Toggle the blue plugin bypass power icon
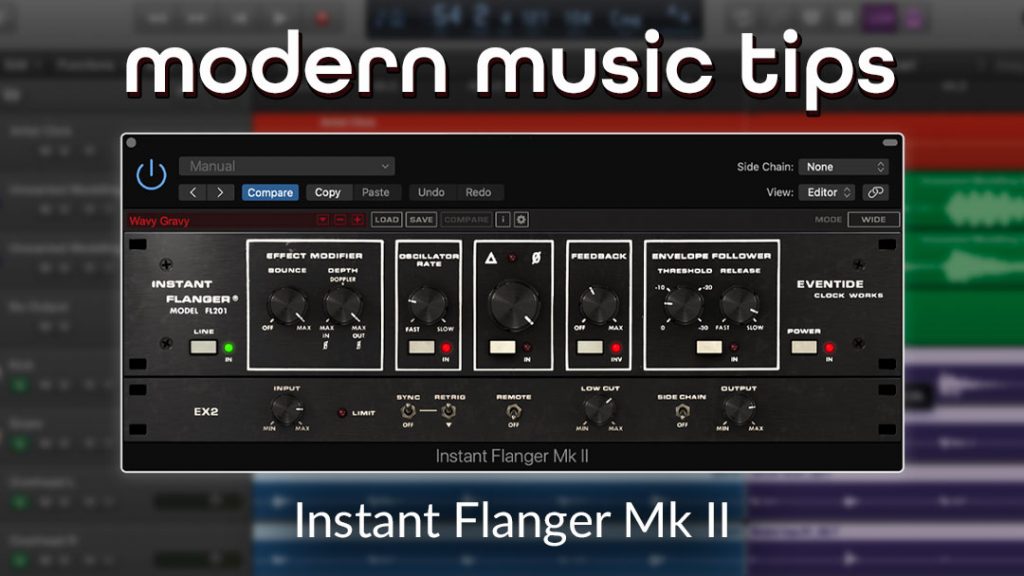Screen dimensions: 1024x576 coord(151,174)
